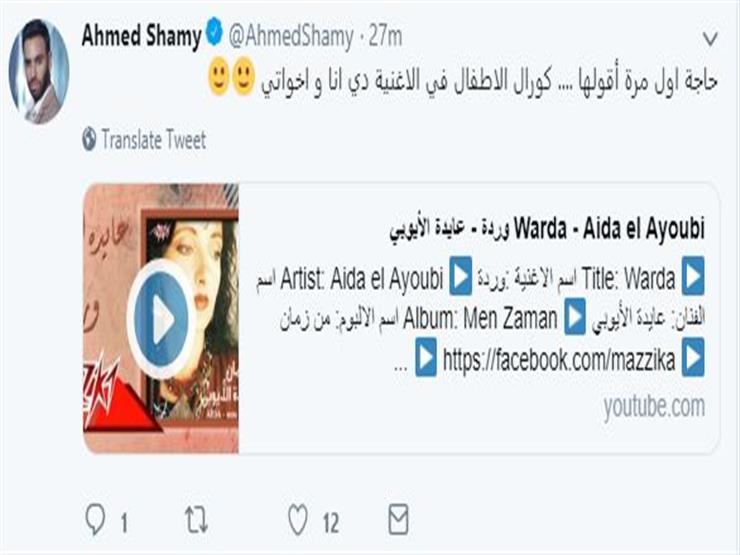Click the globe icon beside Translate Tweet
Screen dimensions: 740x555
click(x=89, y=139)
